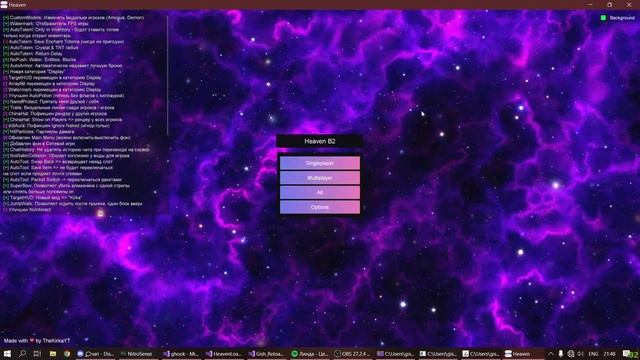This screenshot has width=640, height=360.
Task: Click the taskbar clock 21:48
Action: (609, 354)
